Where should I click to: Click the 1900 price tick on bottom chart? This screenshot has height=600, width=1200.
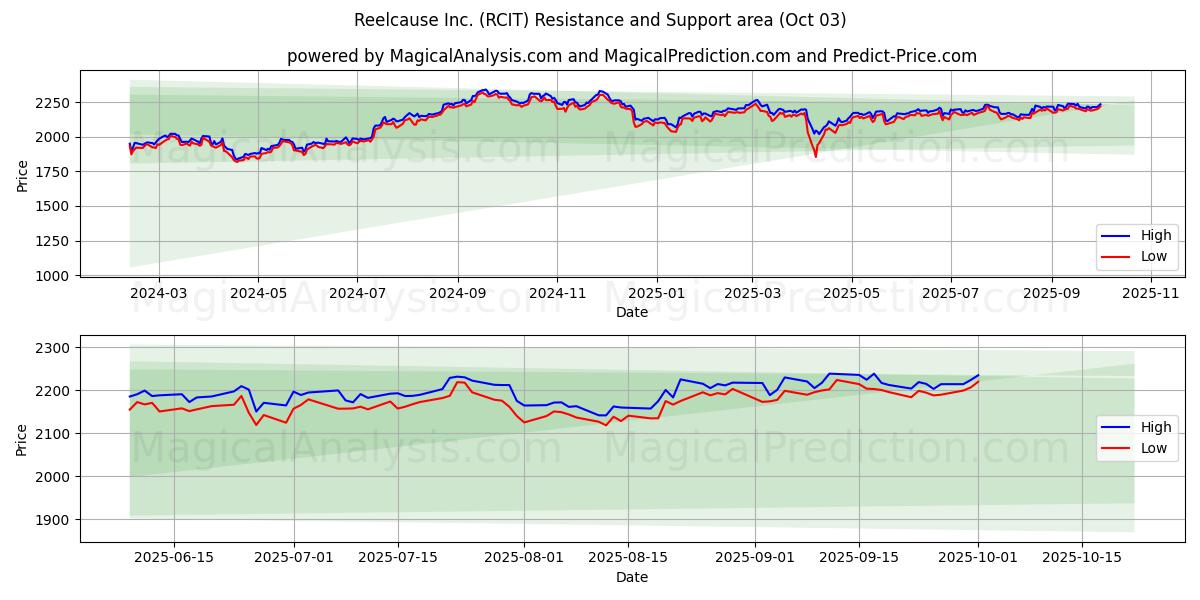(52, 520)
